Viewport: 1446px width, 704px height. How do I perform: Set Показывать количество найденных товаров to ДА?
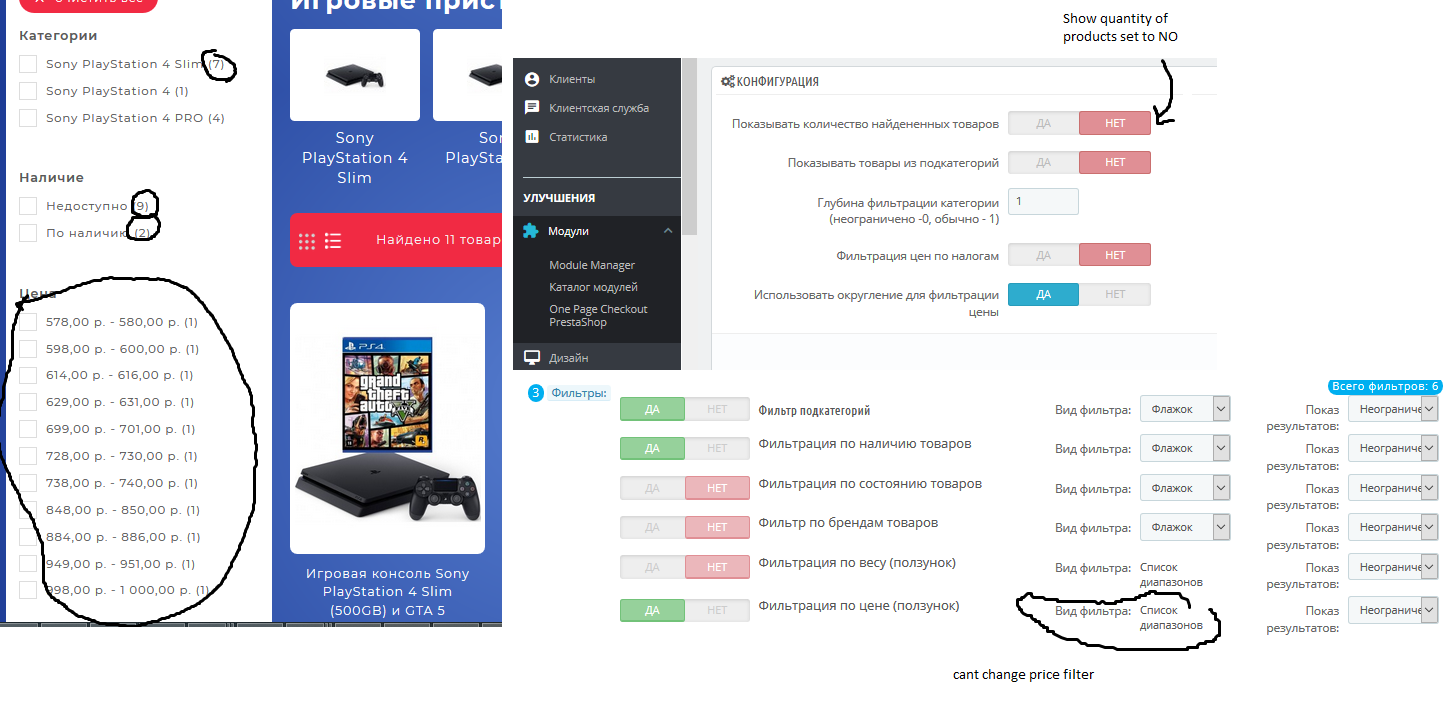[1043, 123]
